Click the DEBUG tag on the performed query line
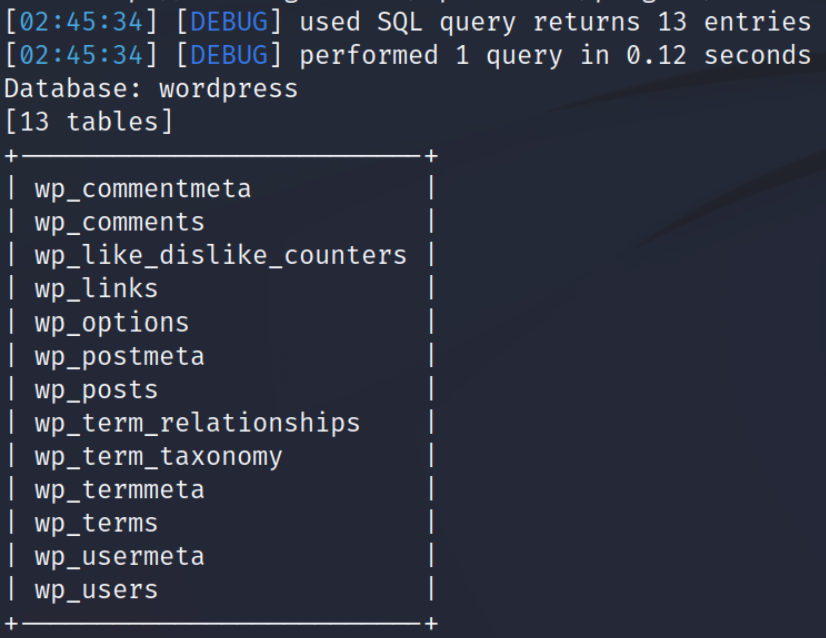The width and height of the screenshot is (826, 638). (229, 56)
